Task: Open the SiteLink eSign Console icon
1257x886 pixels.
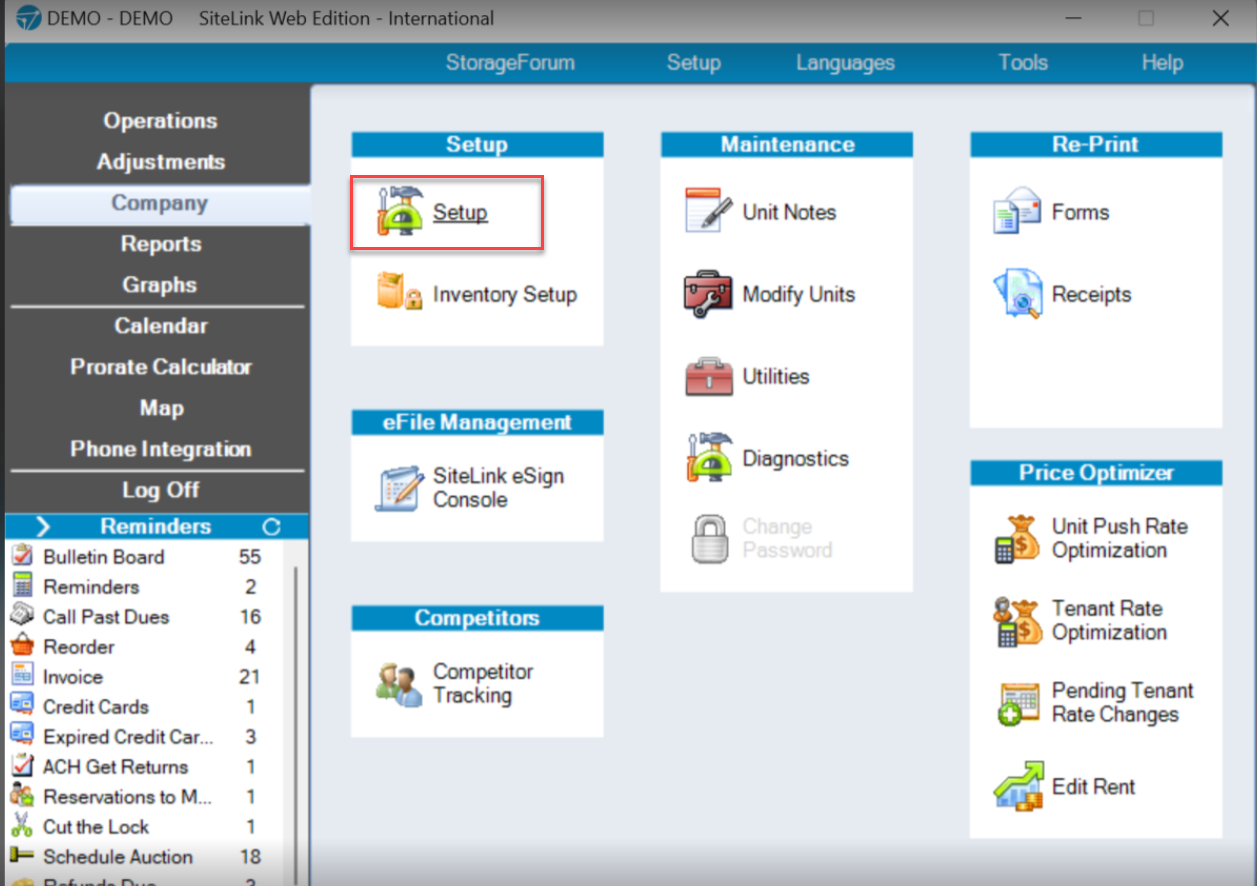Action: click(399, 488)
